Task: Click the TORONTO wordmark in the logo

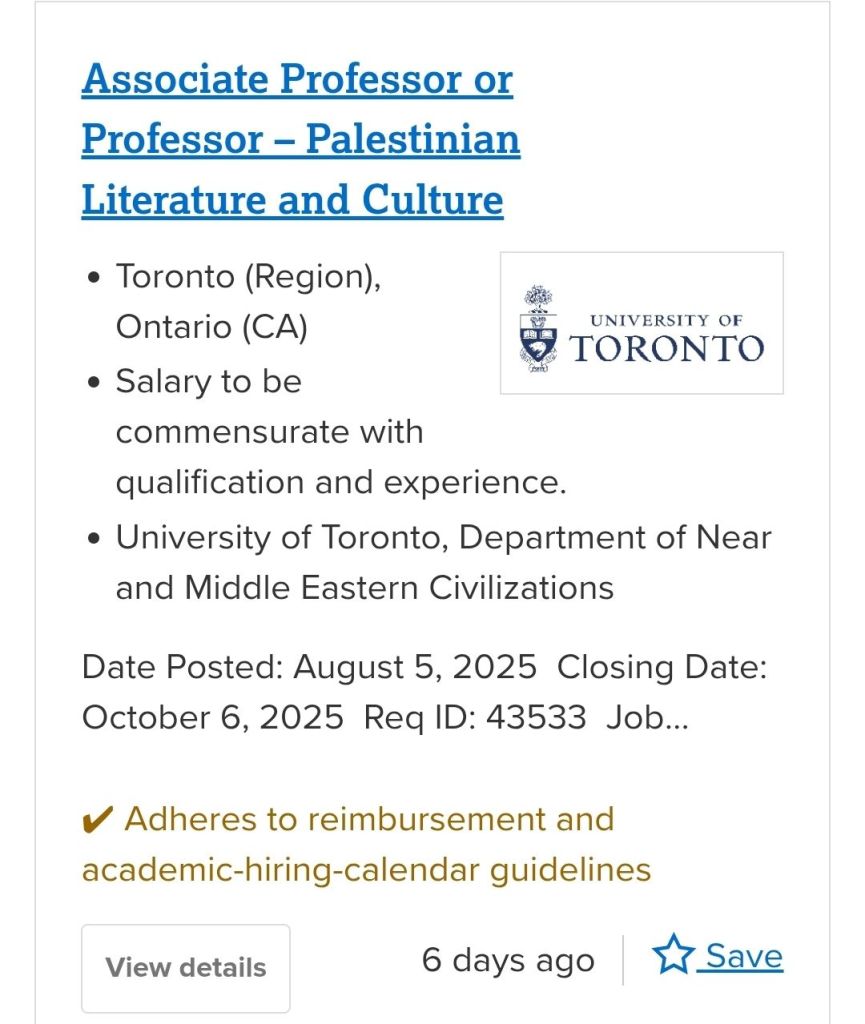Action: click(x=666, y=348)
